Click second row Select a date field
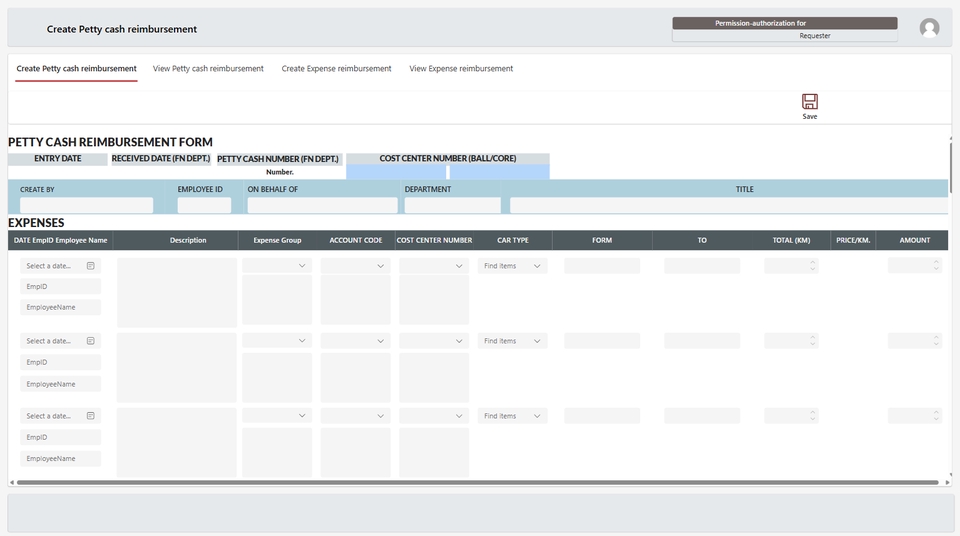The image size is (960, 536). click(x=60, y=341)
